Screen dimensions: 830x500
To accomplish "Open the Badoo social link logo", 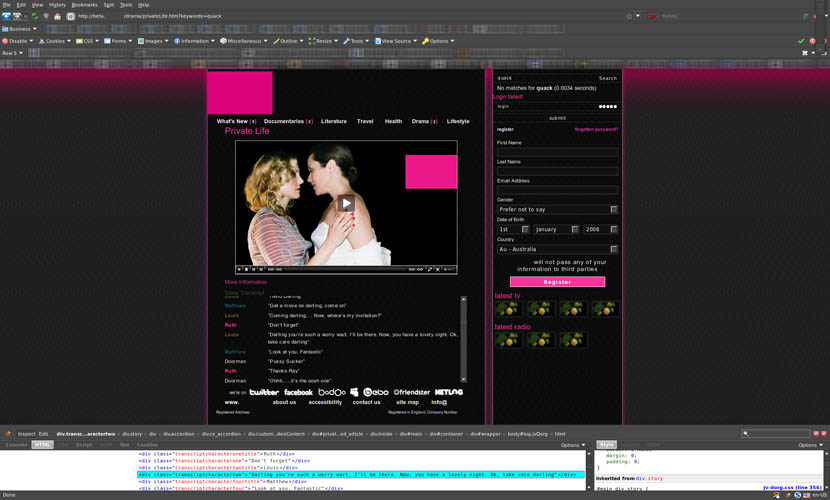I will [x=331, y=392].
